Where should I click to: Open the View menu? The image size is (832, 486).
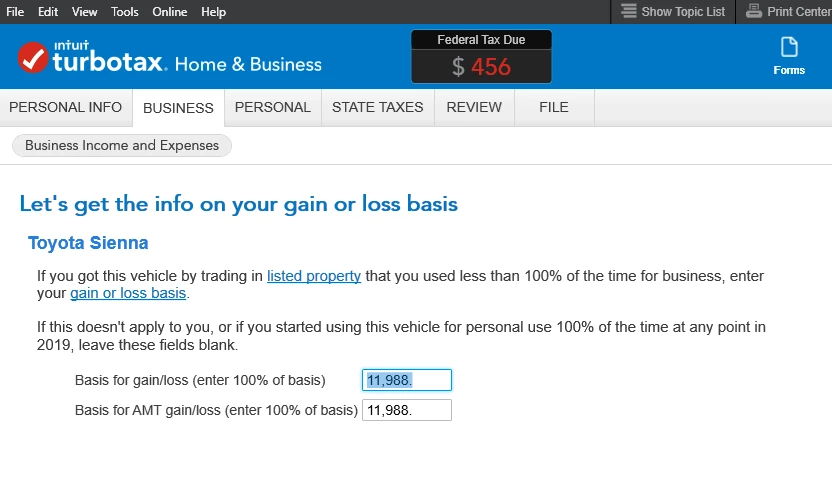point(84,12)
